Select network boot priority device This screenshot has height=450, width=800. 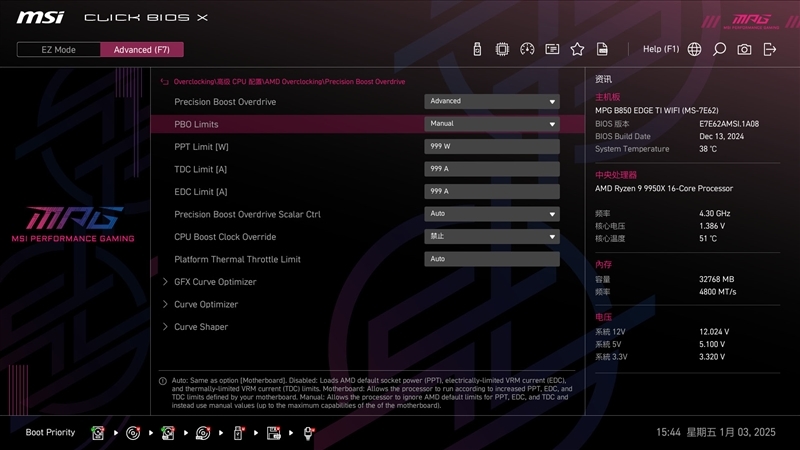[x=308, y=433]
